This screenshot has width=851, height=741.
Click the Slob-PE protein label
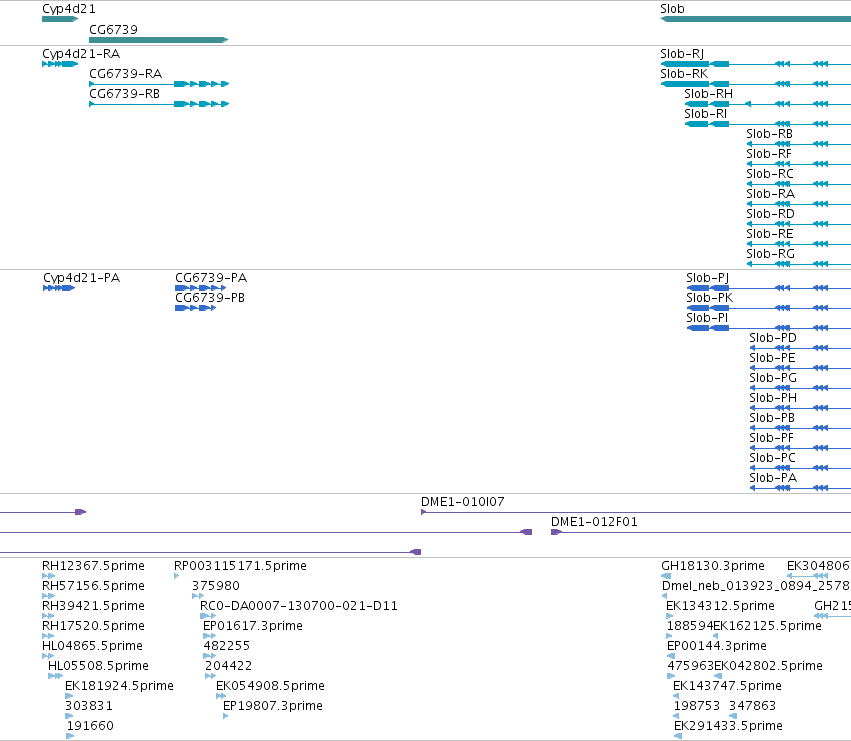click(x=772, y=358)
